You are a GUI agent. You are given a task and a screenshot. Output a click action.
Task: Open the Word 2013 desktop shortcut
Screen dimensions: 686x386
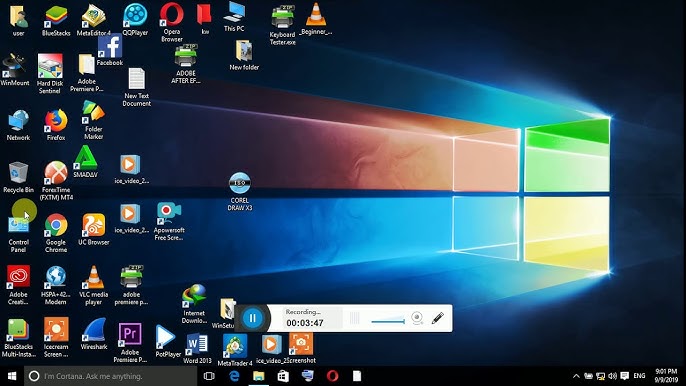(197, 349)
